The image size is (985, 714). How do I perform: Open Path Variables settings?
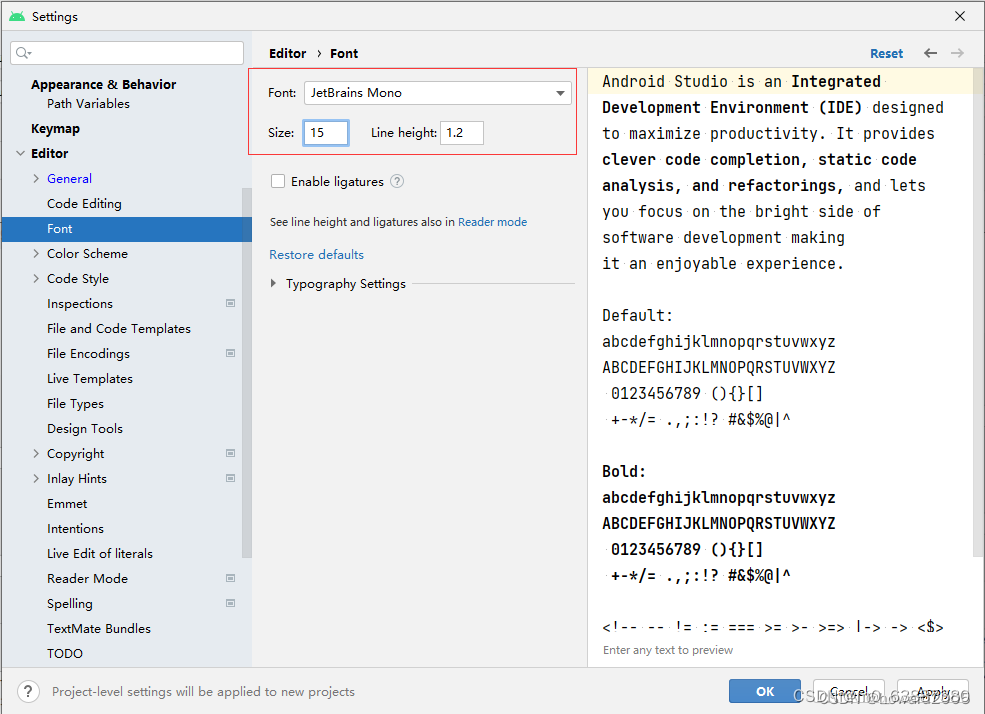[x=89, y=104]
